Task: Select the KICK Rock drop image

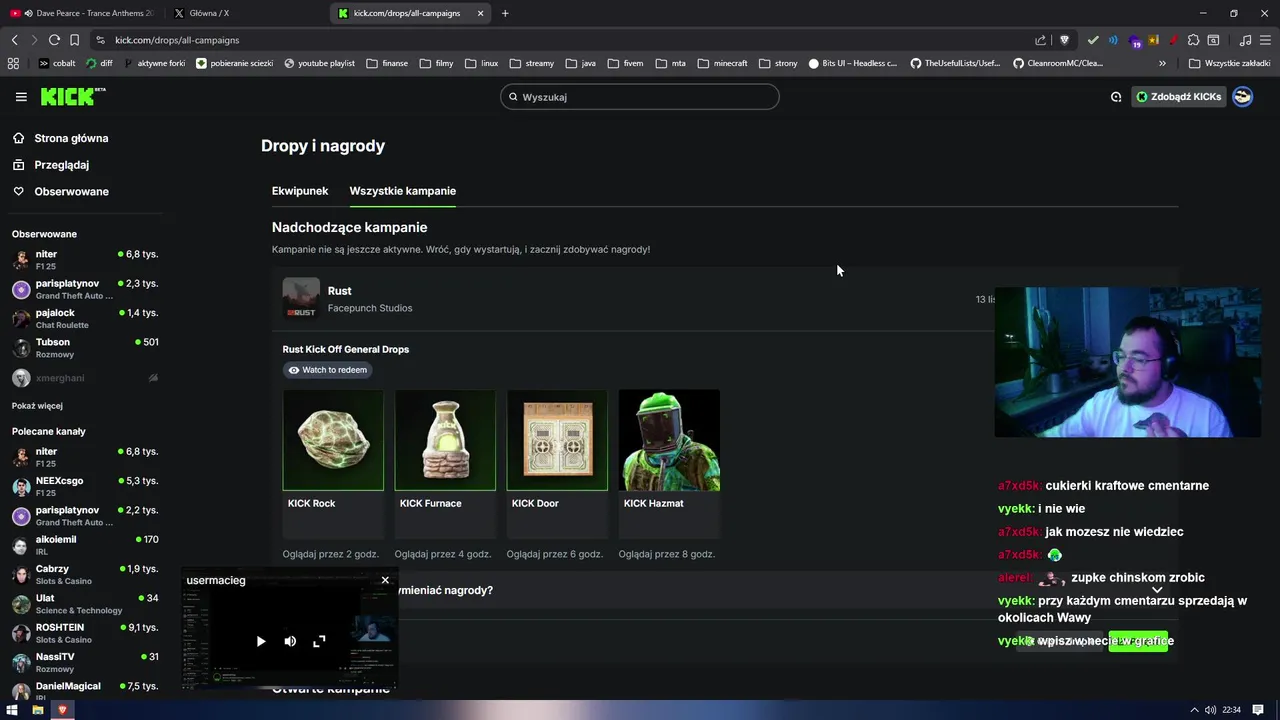Action: click(x=333, y=440)
